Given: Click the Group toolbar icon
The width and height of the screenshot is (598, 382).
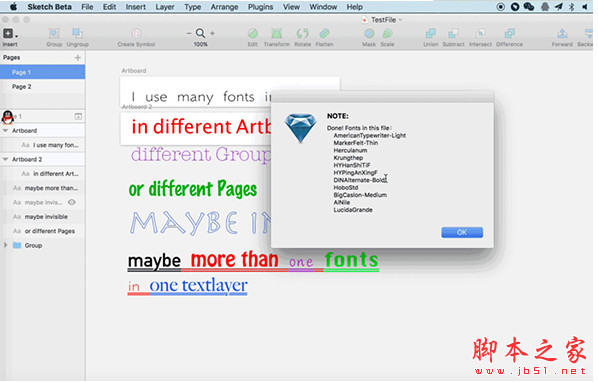Looking at the screenshot, I should tap(54, 34).
